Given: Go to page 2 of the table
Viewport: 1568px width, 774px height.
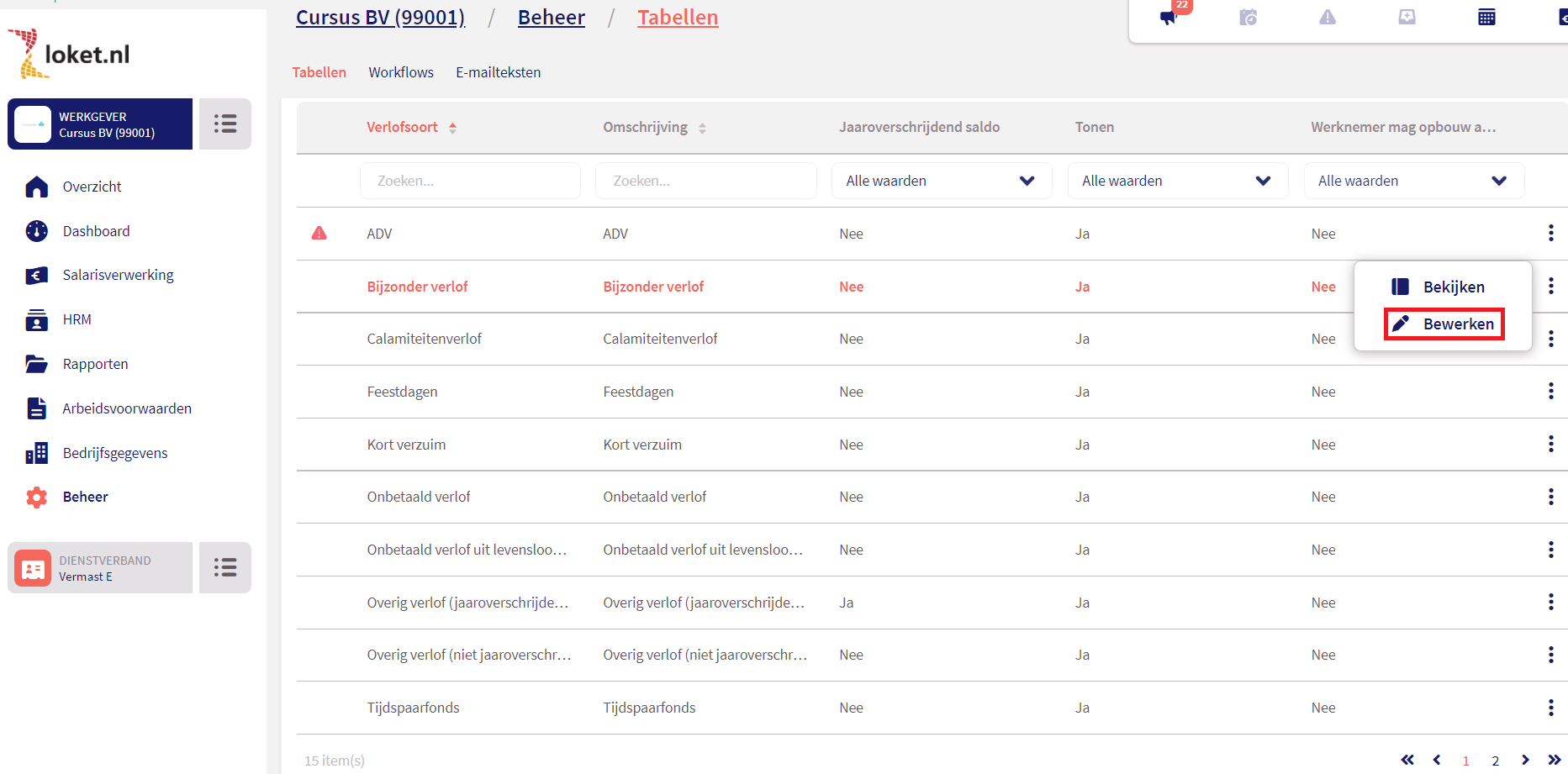Looking at the screenshot, I should (x=1495, y=761).
